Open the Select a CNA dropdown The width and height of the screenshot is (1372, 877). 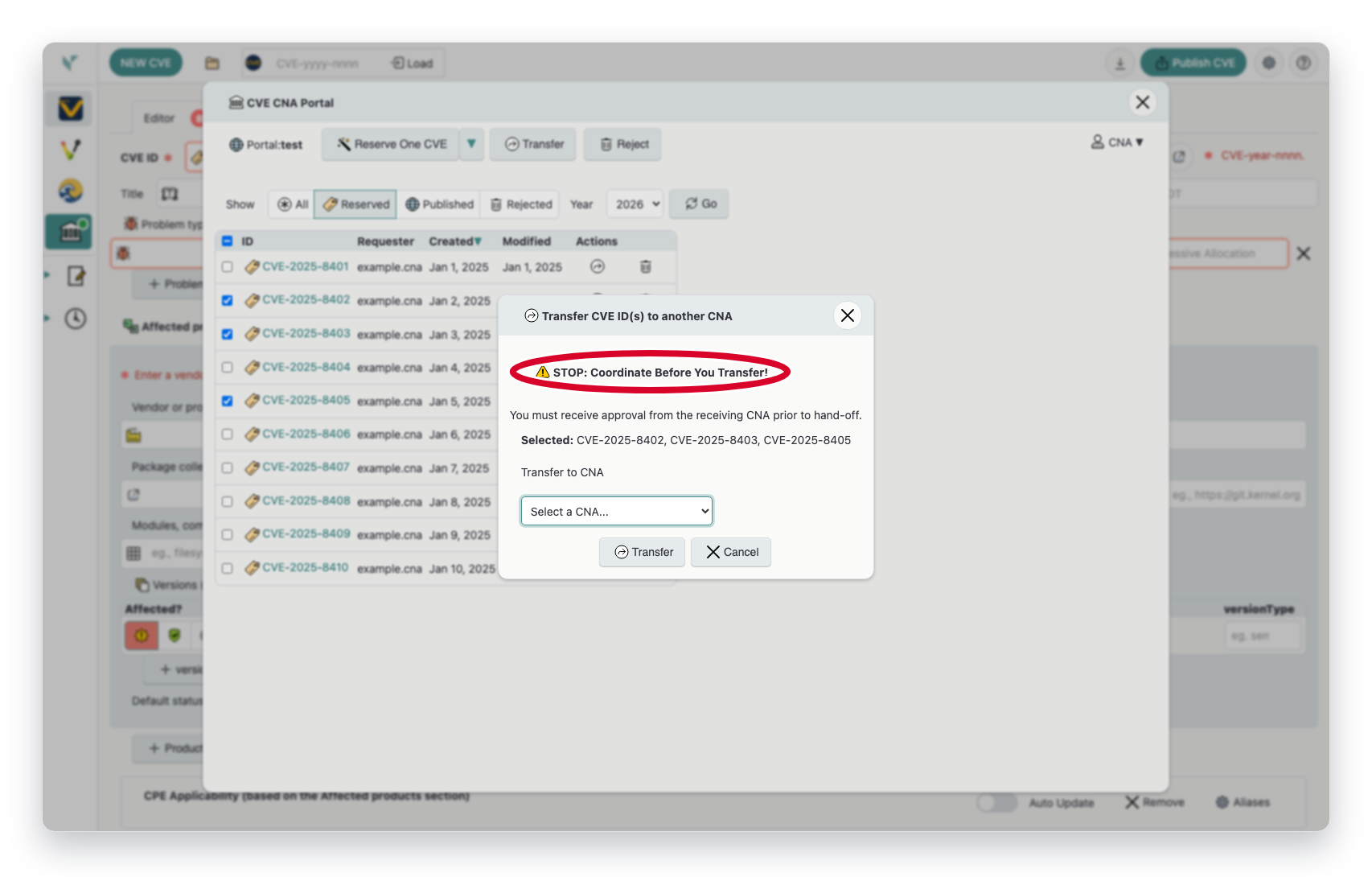tap(617, 511)
